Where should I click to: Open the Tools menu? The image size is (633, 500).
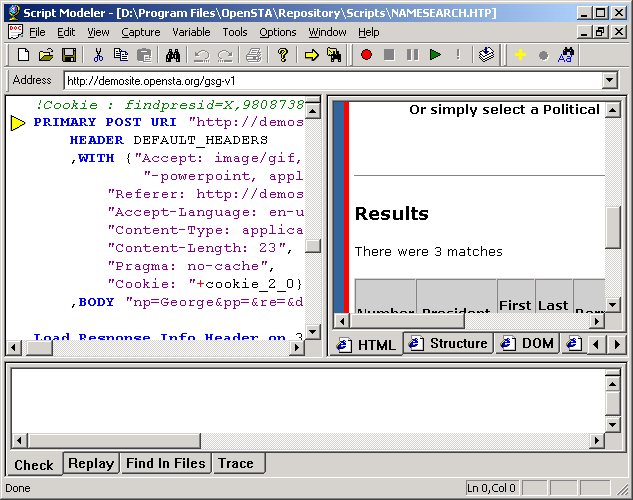[235, 32]
